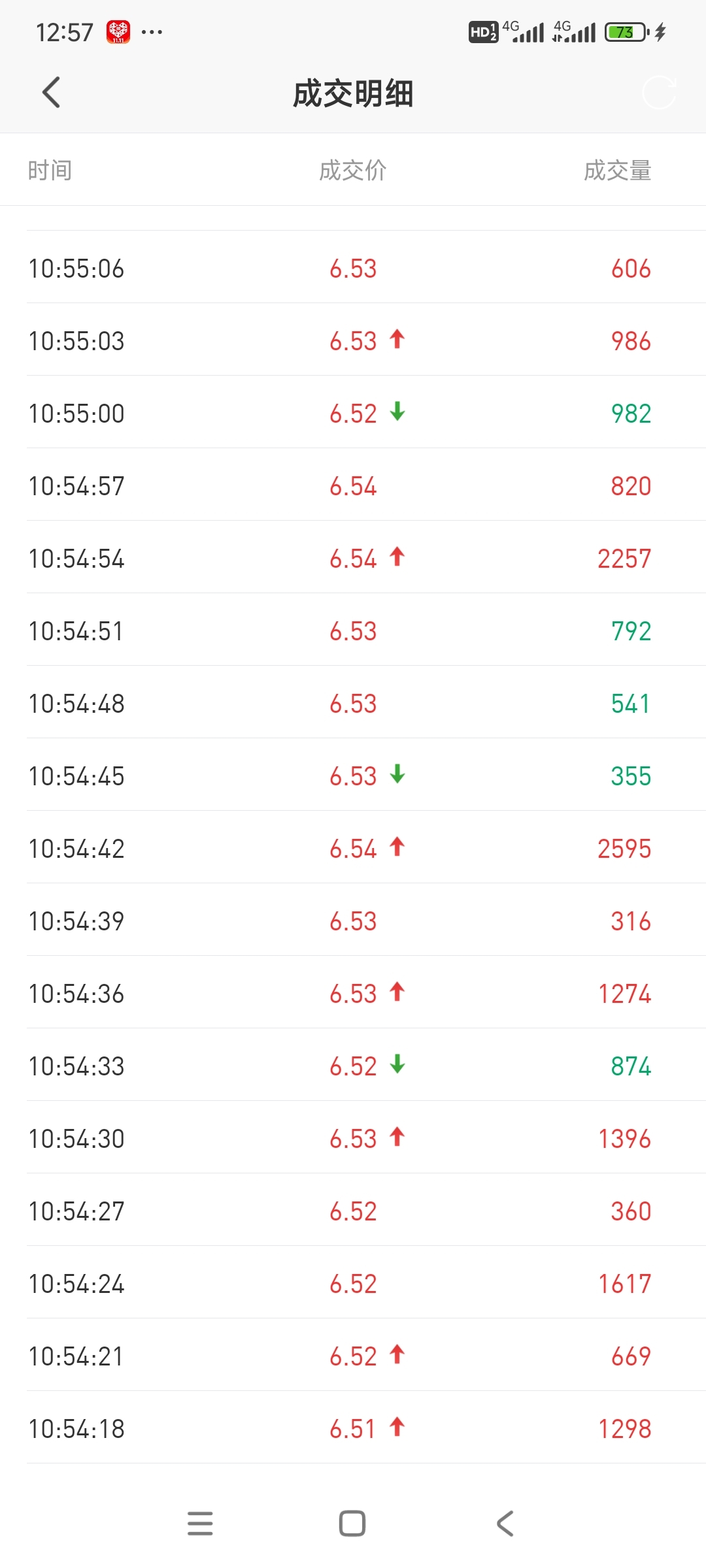Select the 成交价 column header
706x1568 pixels.
click(353, 171)
